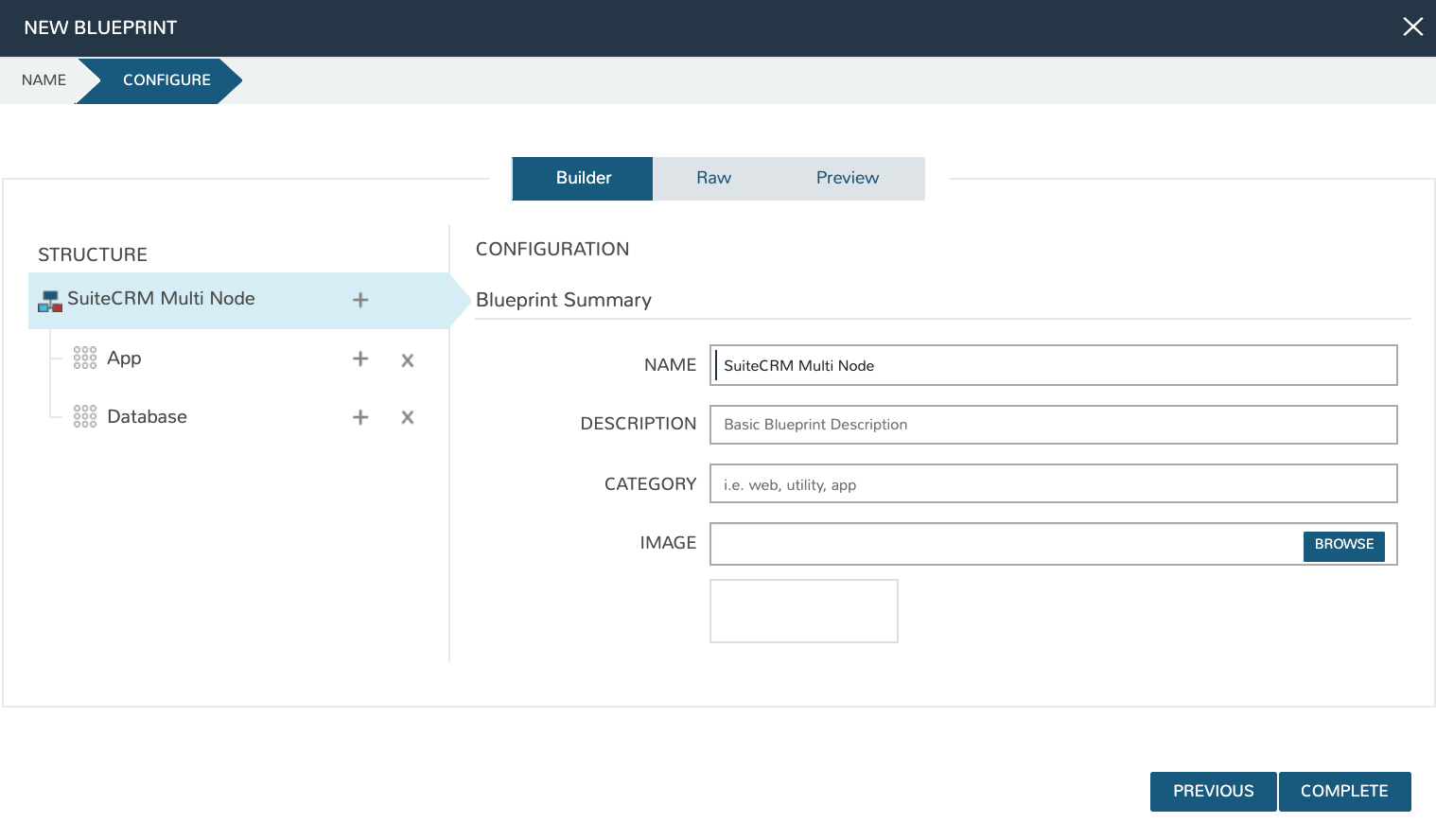Click into the Description field

pyautogui.click(x=1053, y=425)
